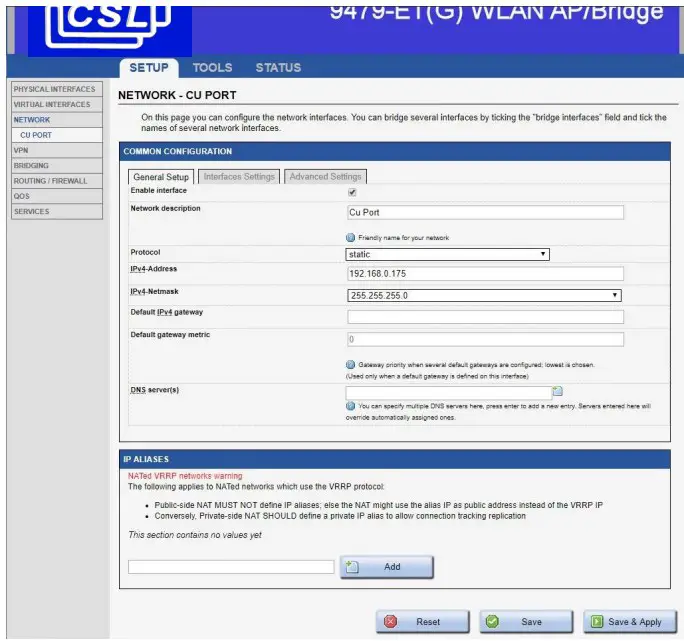The width and height of the screenshot is (684, 641).
Task: Click the 'IPv4-Address' label
Action: 154,269
